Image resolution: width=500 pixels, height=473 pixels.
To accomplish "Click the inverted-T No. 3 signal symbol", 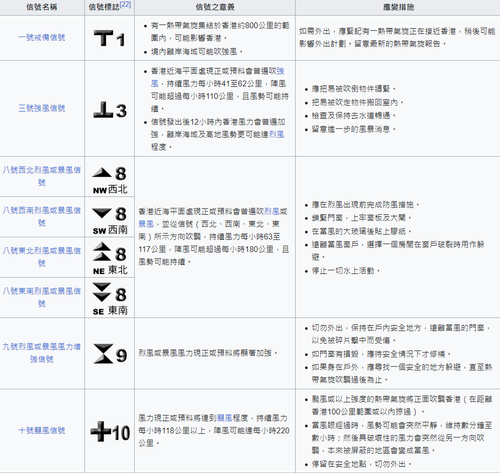I will 110,110.
